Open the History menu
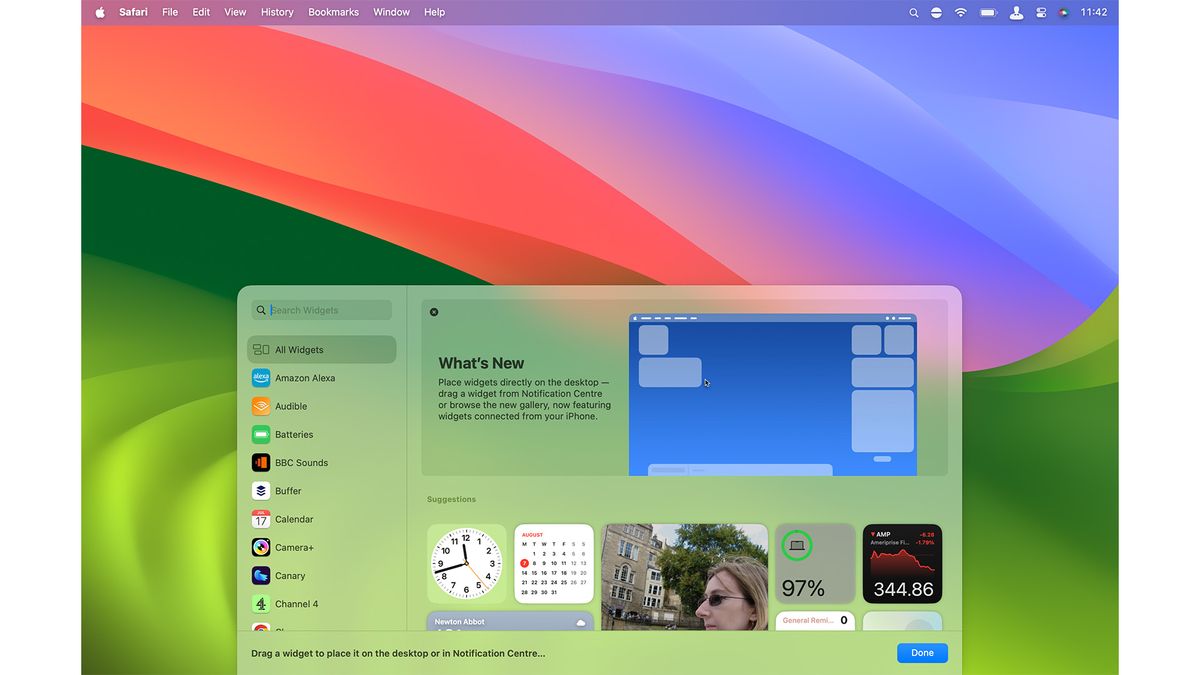Image resolution: width=1200 pixels, height=675 pixels. click(x=277, y=12)
